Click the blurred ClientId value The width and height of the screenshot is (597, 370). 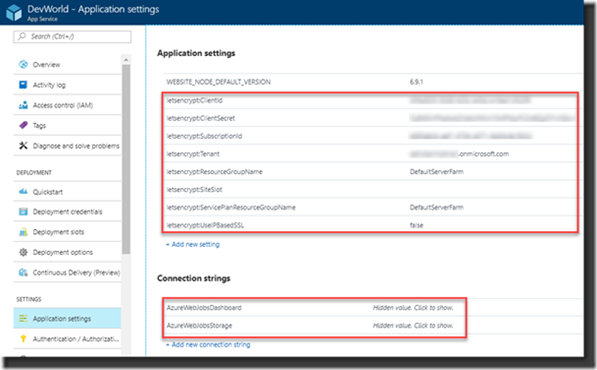(x=470, y=100)
